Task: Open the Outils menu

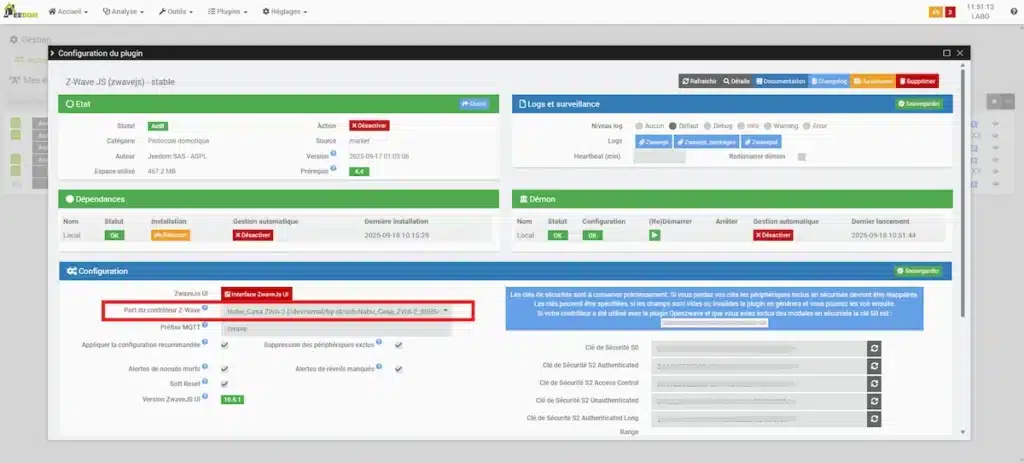Action: click(176, 12)
